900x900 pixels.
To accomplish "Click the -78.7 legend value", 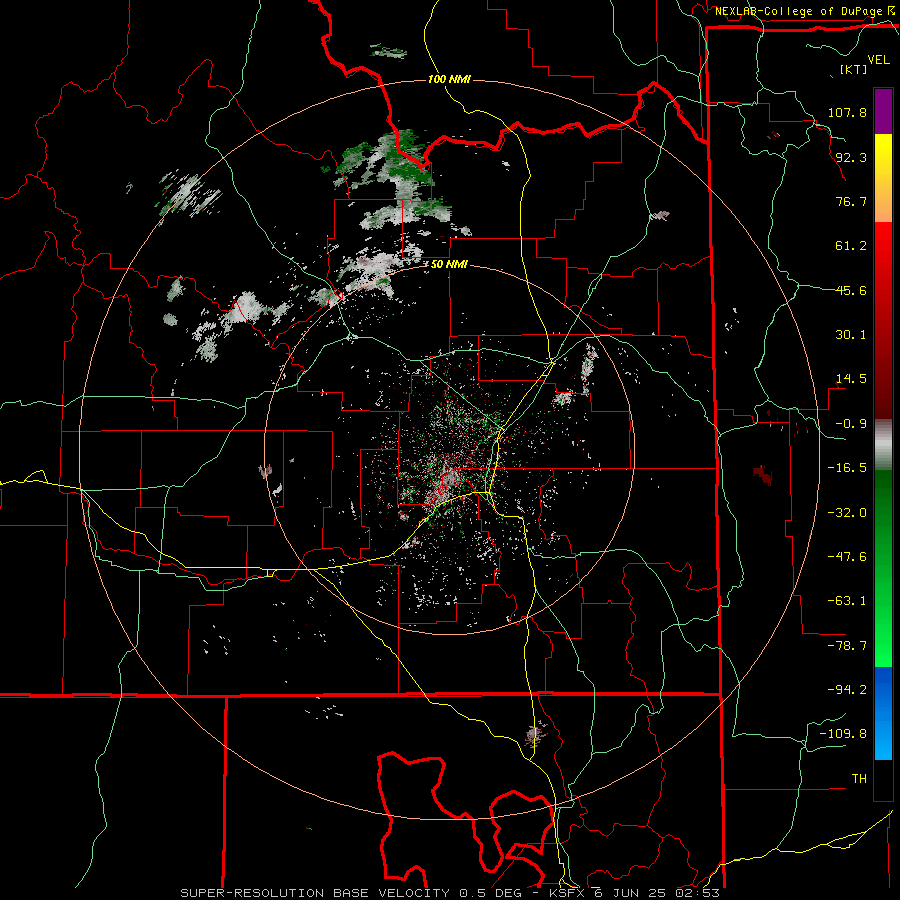I will pos(847,646).
